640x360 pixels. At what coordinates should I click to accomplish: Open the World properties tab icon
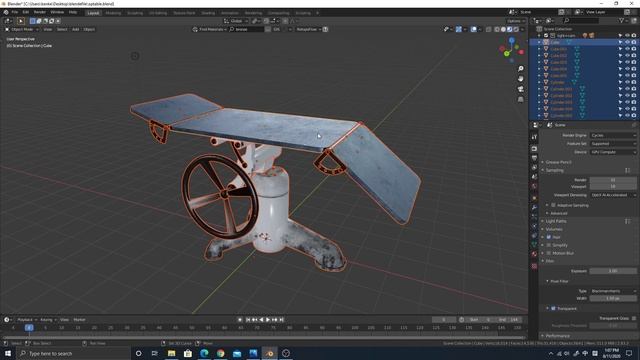click(x=534, y=186)
